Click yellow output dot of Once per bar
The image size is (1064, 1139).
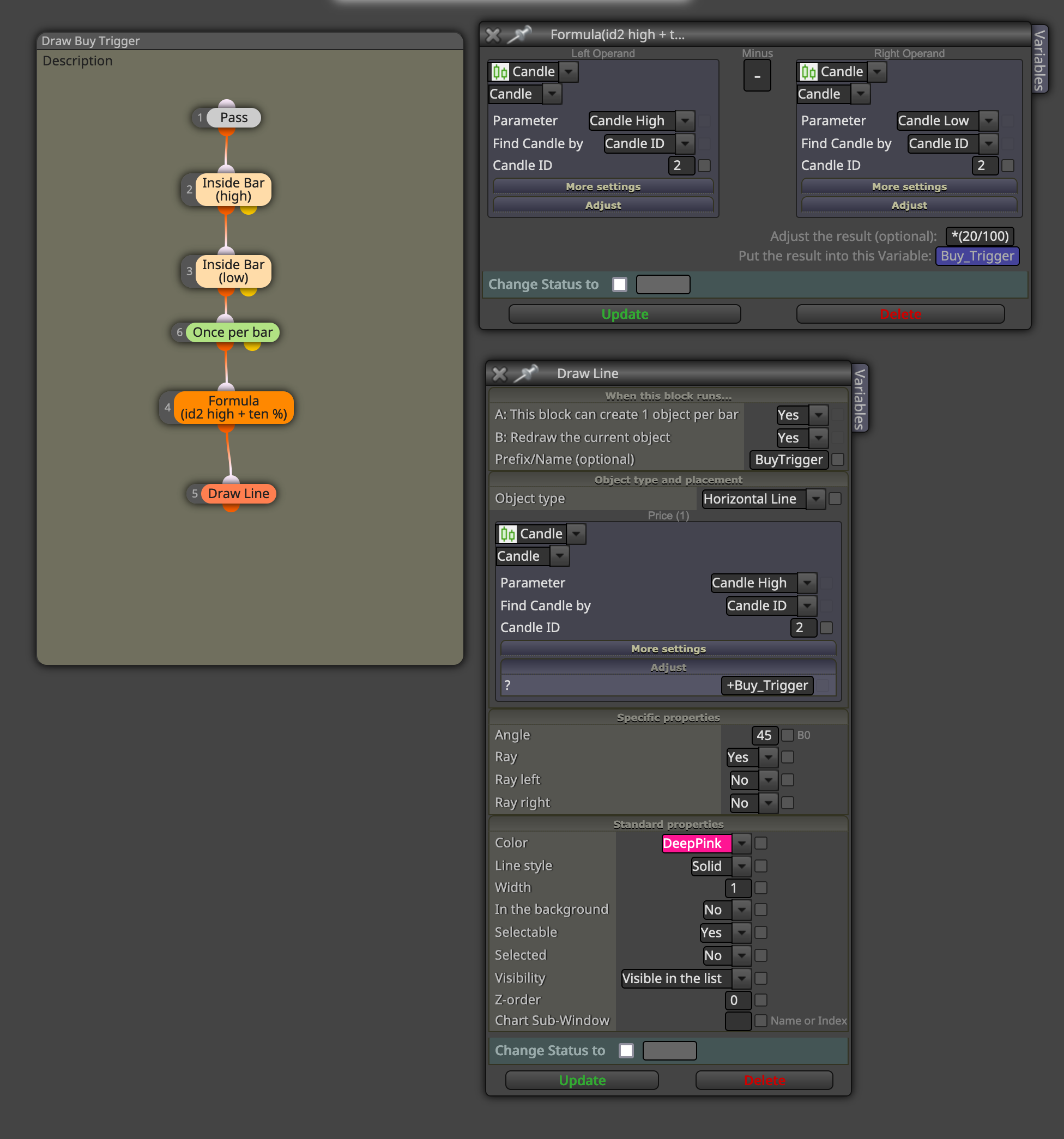click(252, 346)
